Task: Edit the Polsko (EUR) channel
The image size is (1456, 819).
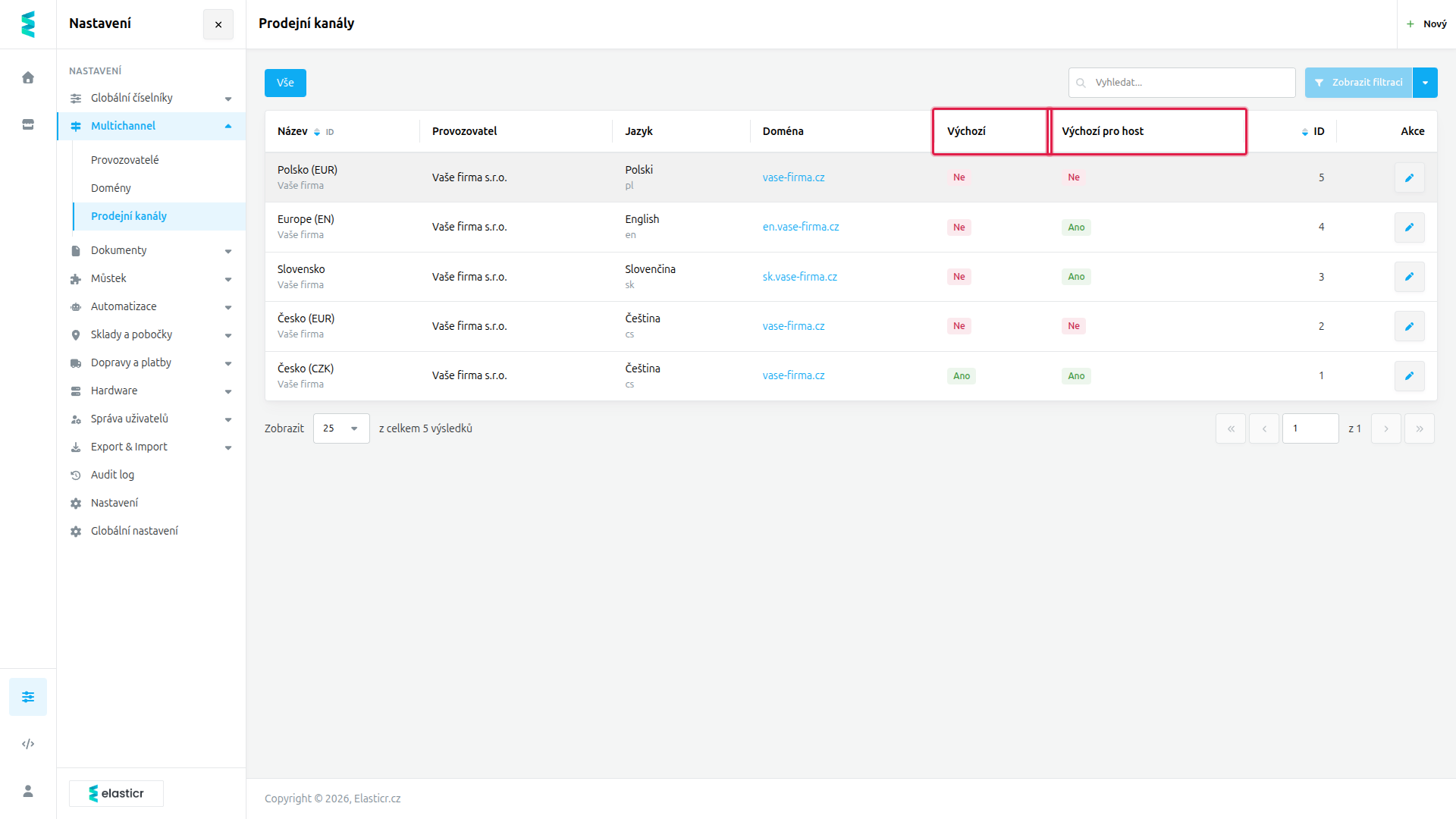Action: 1409,177
